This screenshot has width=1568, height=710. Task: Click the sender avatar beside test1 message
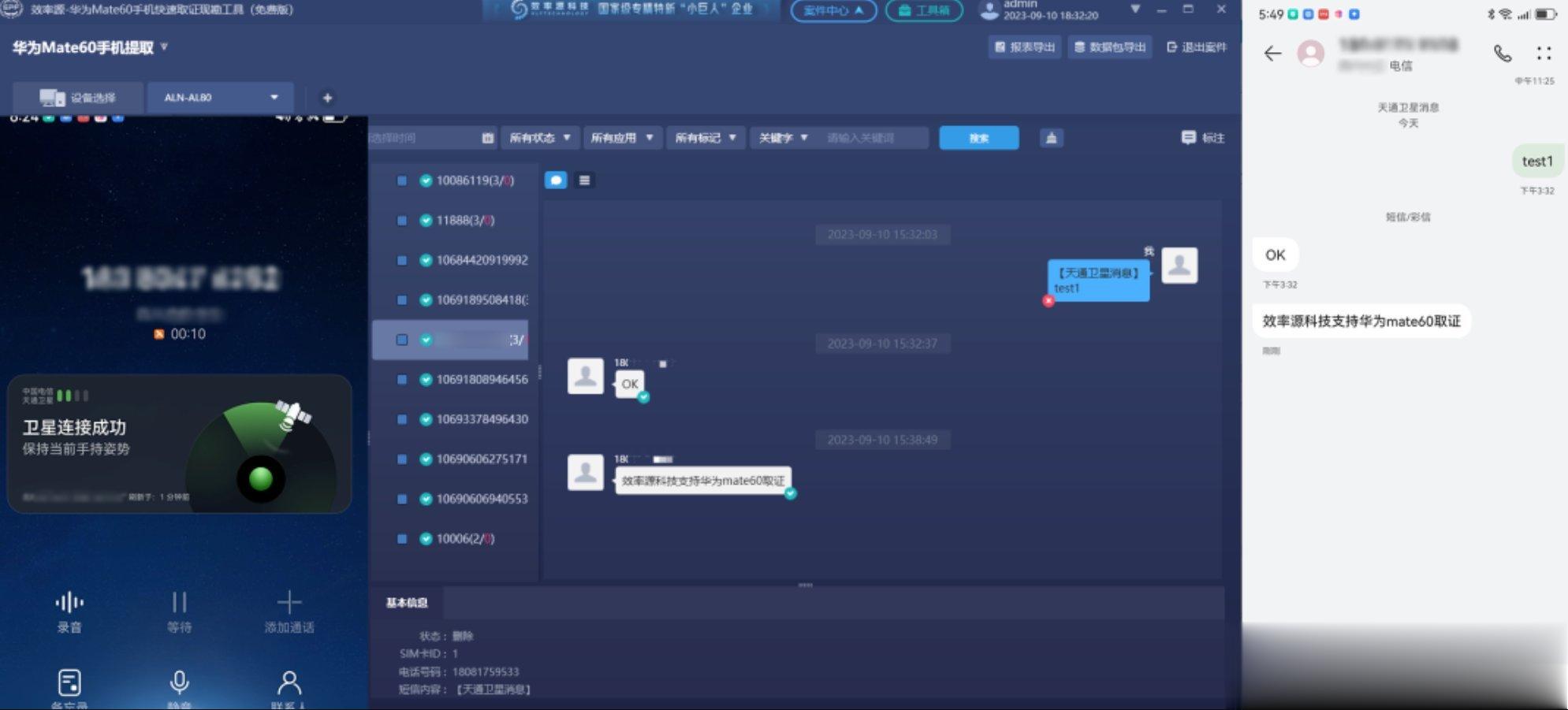point(1179,266)
